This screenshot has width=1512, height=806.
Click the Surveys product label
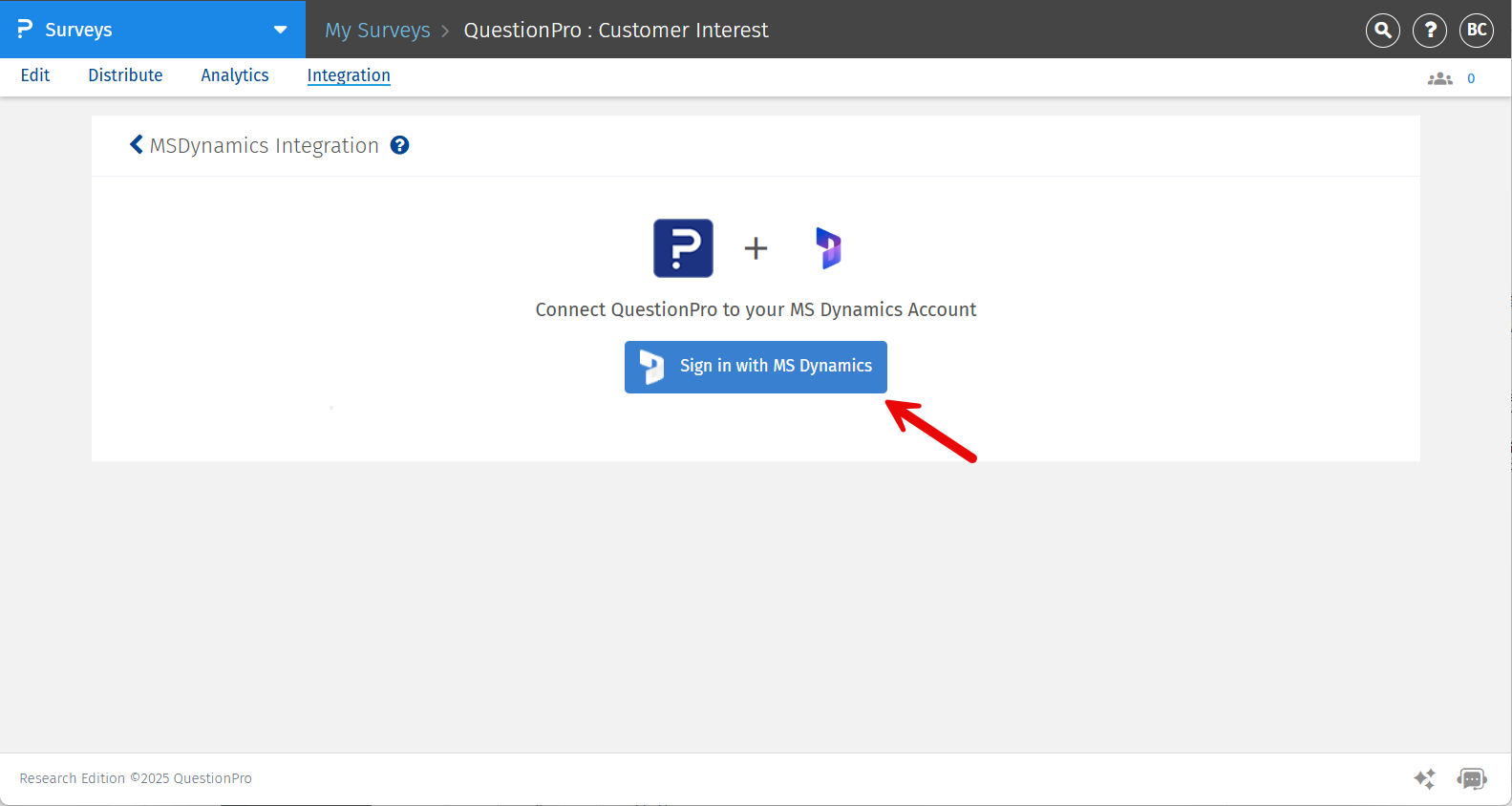coord(78,30)
